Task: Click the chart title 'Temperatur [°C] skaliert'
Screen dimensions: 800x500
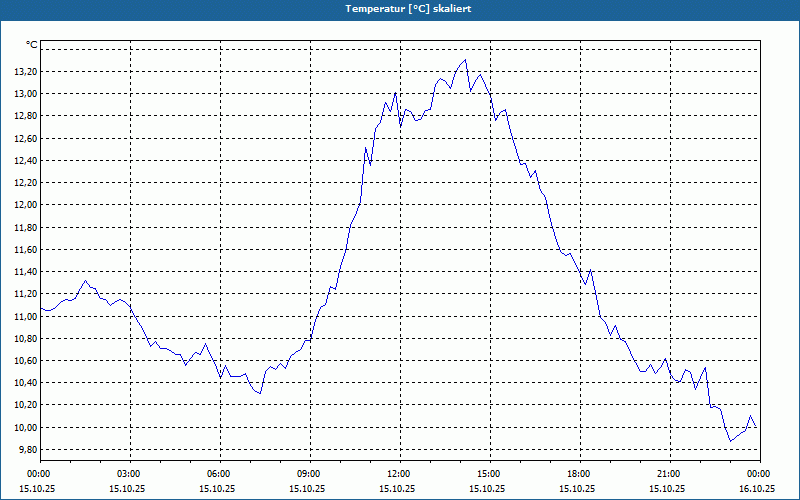Action: click(x=408, y=9)
